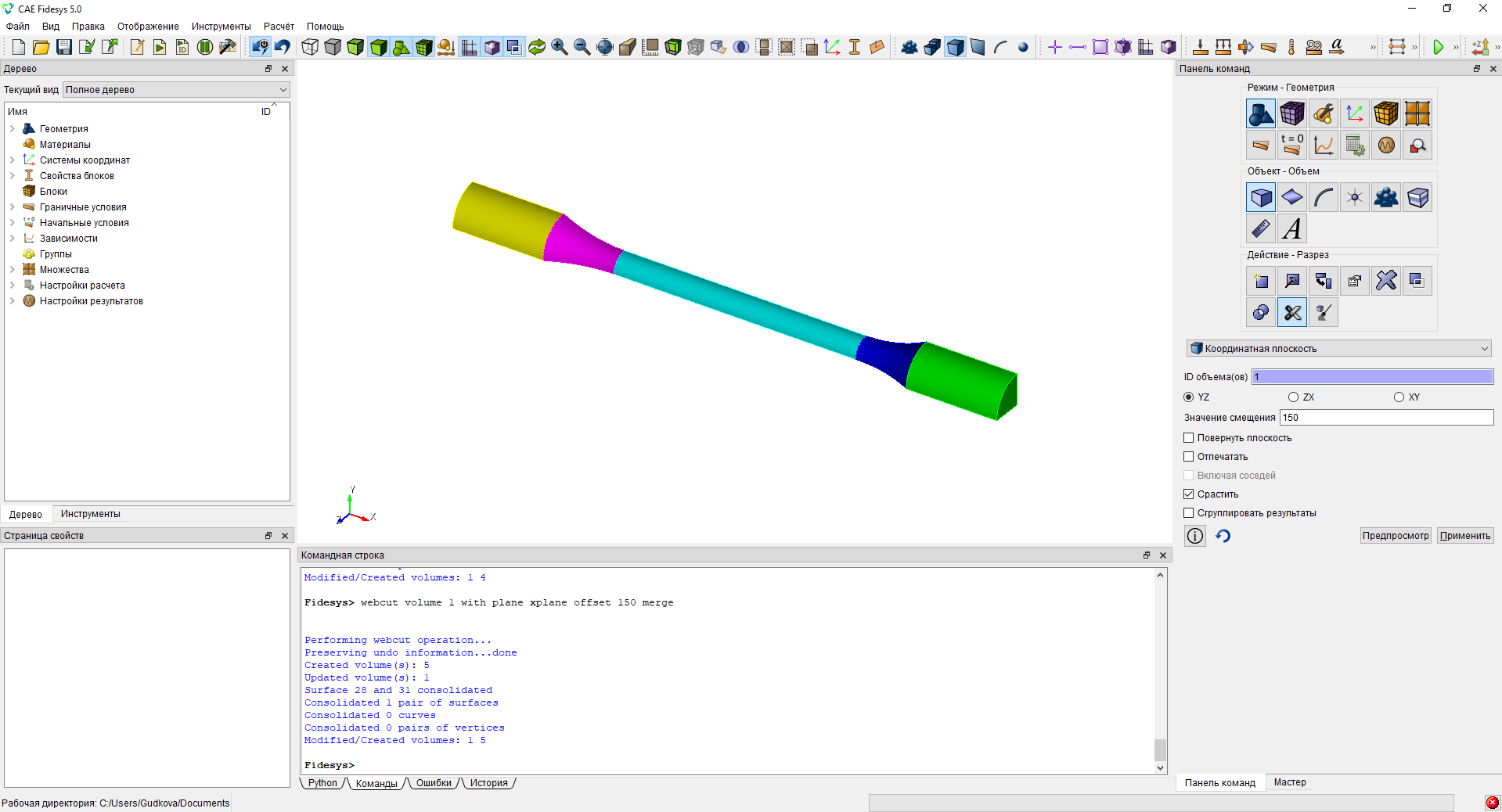Click the command line scrollbar down arrow
Screen dimensions: 1502x812
tap(1160, 767)
